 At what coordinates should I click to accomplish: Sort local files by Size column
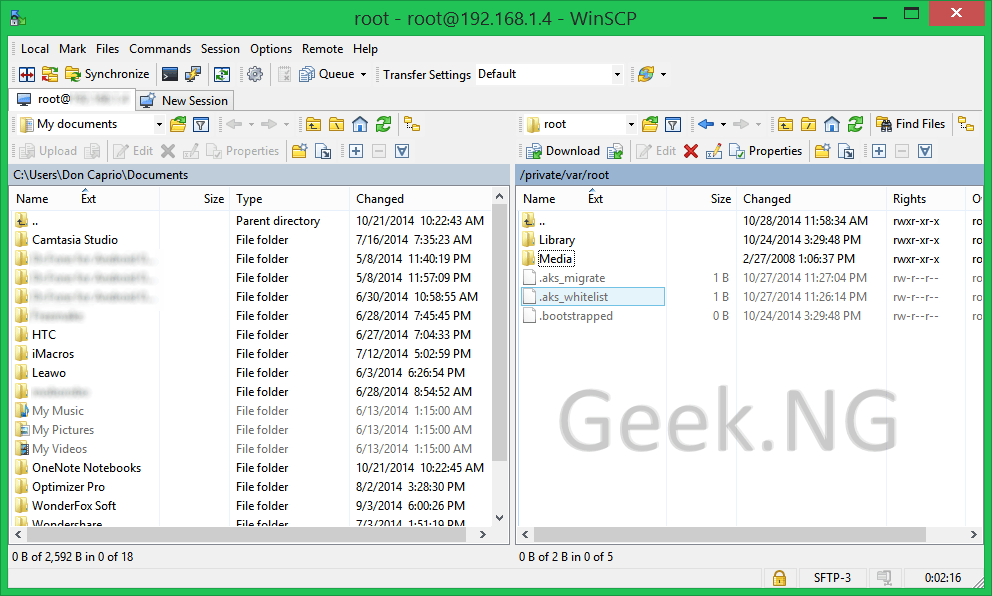[194, 199]
